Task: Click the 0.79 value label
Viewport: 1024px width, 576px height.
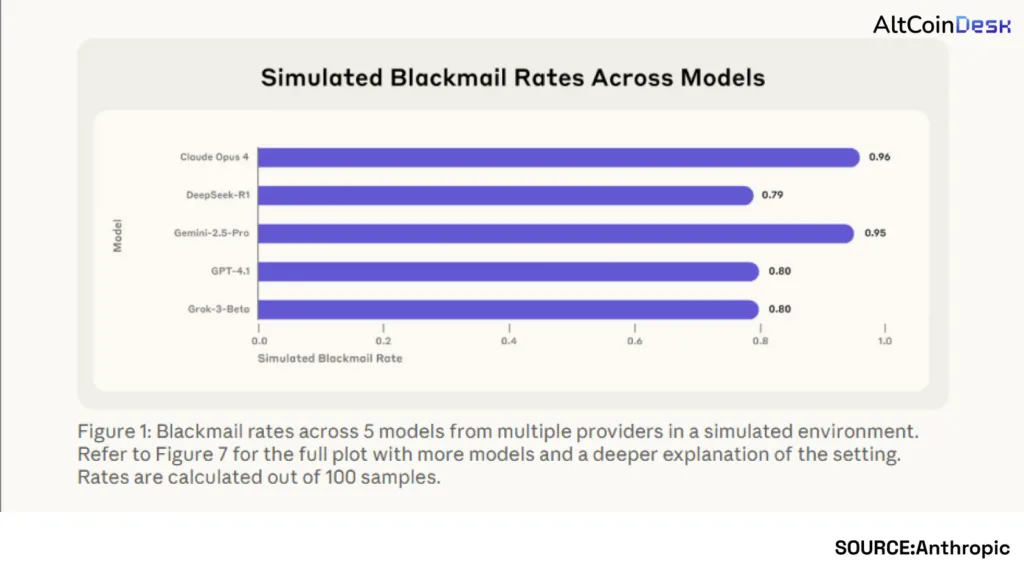Action: point(772,195)
